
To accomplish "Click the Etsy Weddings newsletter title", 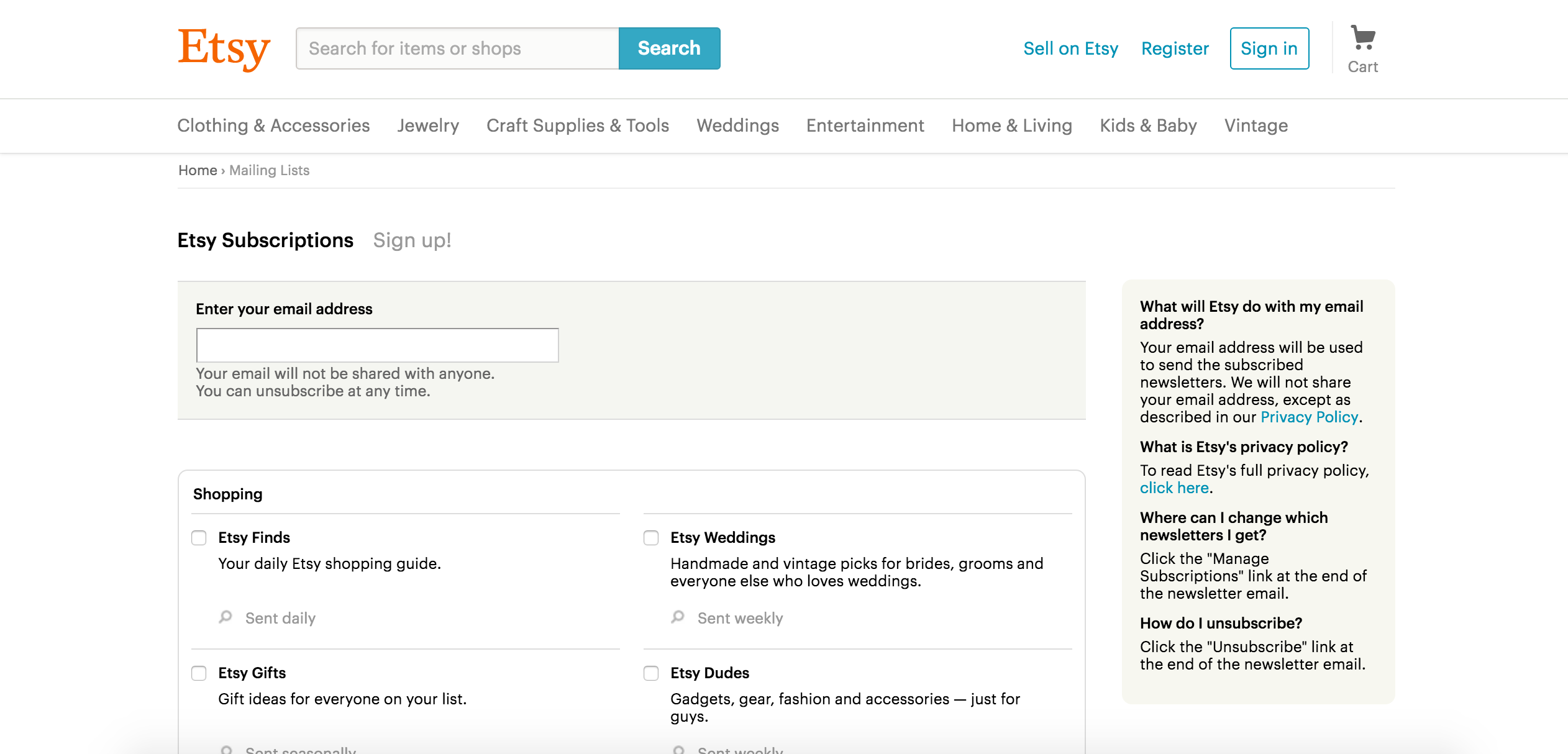I will tap(722, 537).
